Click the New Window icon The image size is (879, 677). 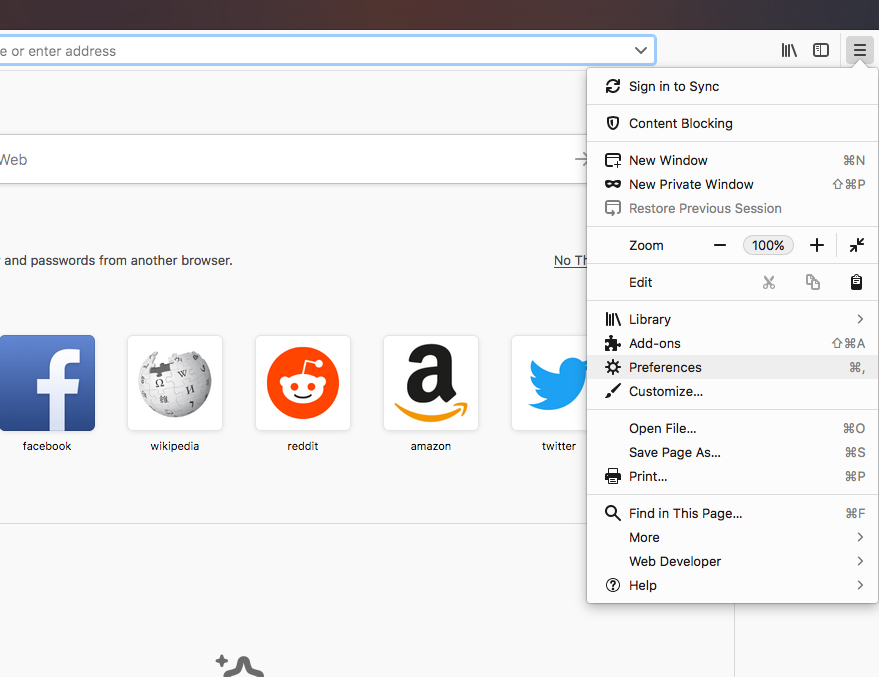pyautogui.click(x=613, y=160)
